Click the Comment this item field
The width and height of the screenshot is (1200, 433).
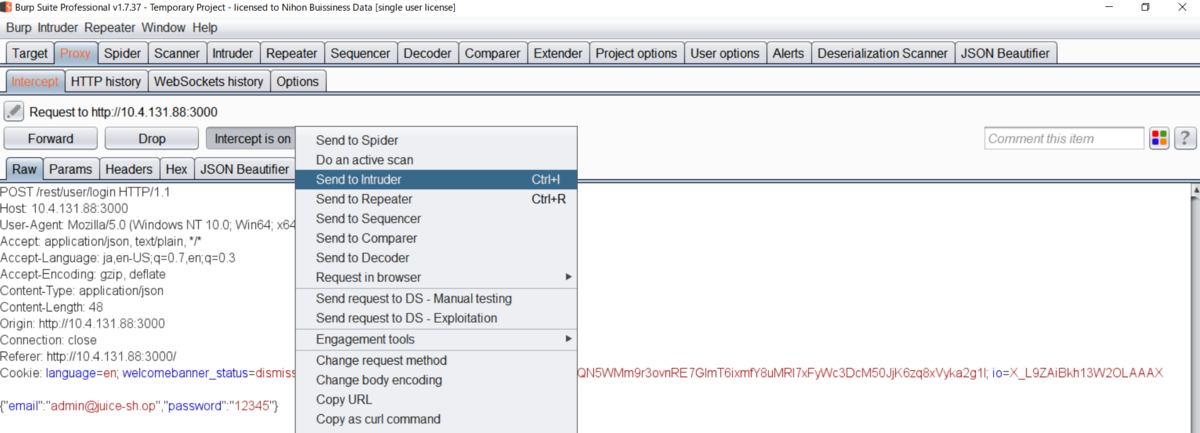(1064, 139)
